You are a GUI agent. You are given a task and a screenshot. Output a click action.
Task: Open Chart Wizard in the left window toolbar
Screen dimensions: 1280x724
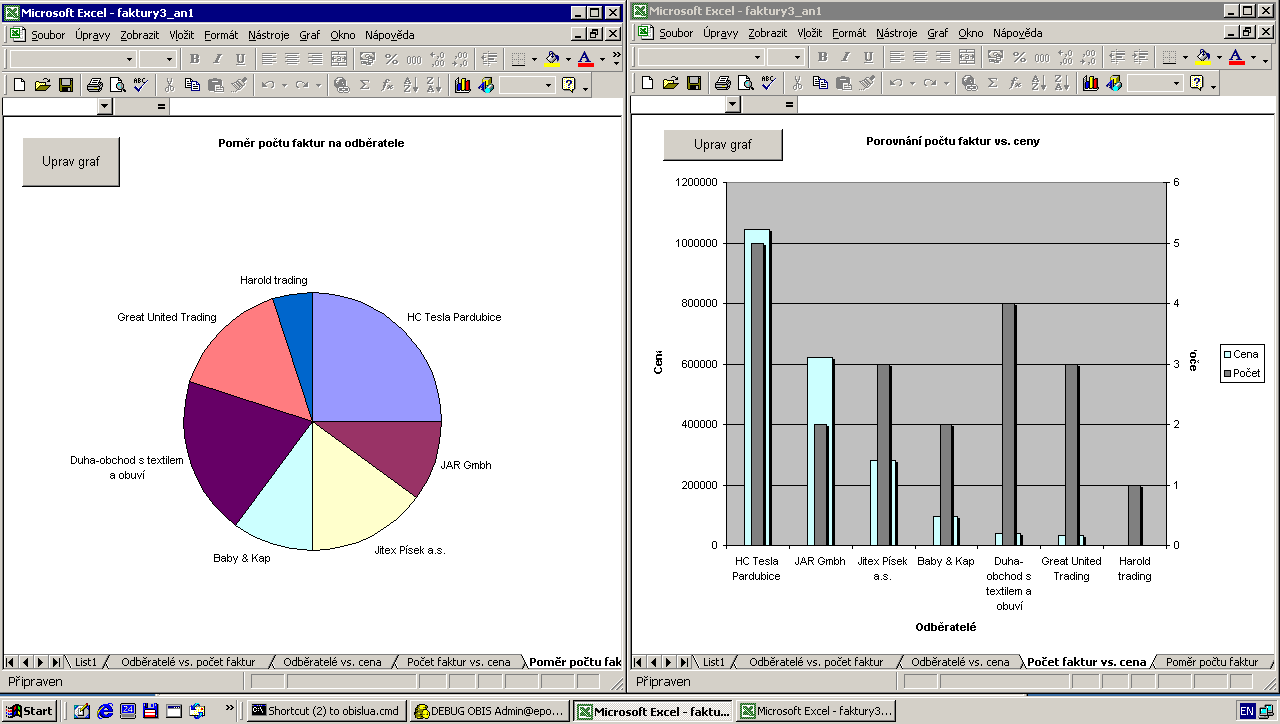click(x=462, y=85)
